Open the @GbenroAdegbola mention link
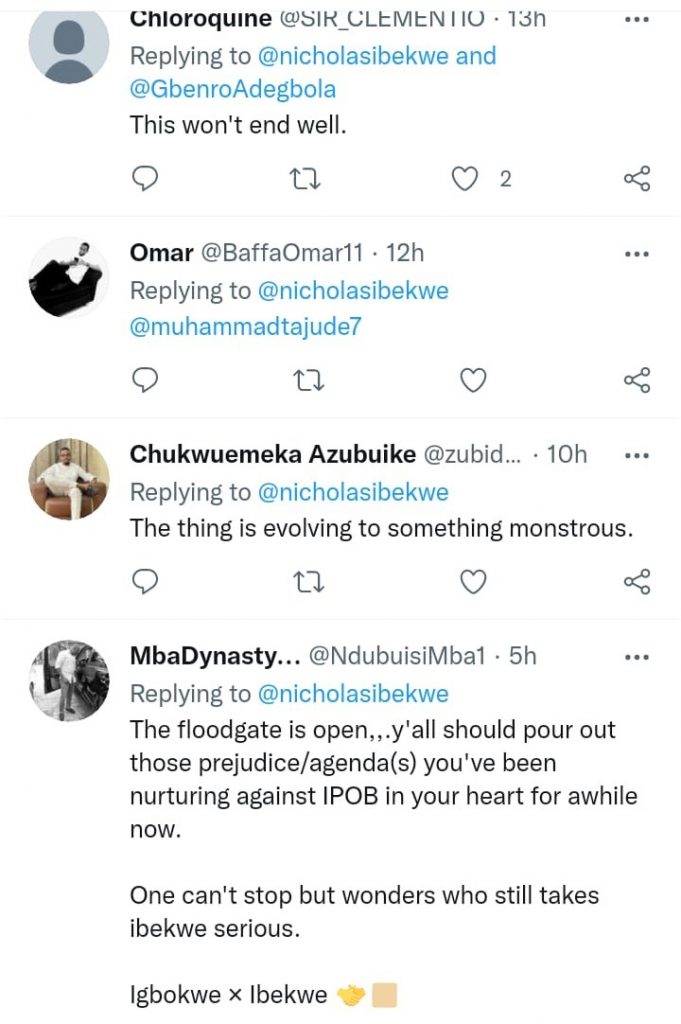 pyautogui.click(x=233, y=90)
